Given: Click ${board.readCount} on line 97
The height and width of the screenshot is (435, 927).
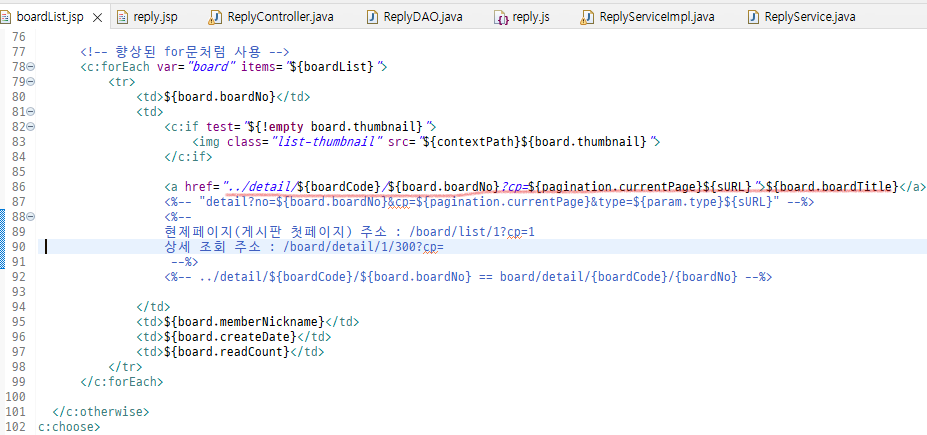Looking at the screenshot, I should [x=227, y=352].
